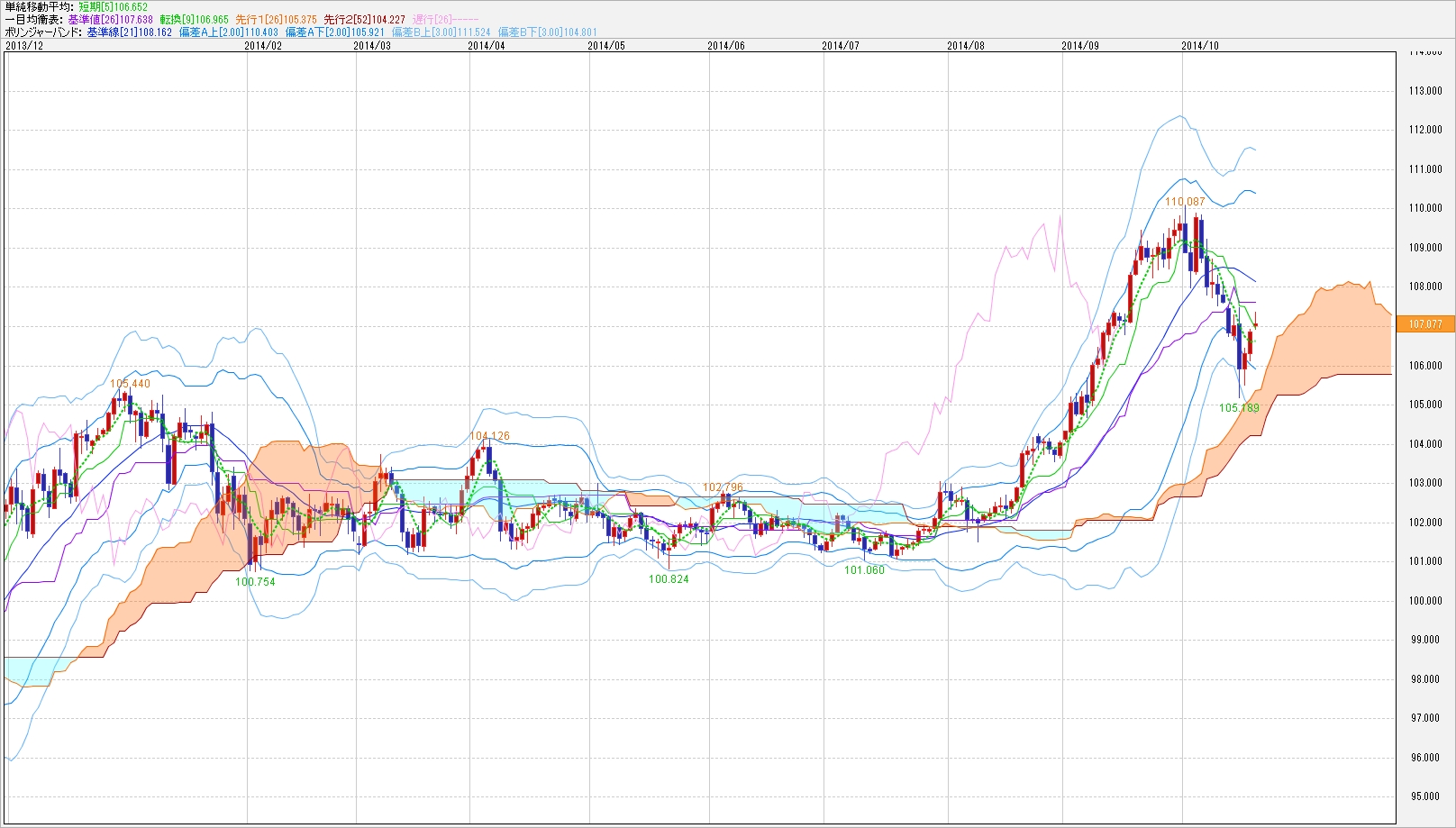Select the 偏差B上[3.00] legend entry
The height and width of the screenshot is (828, 1456).
click(441, 32)
